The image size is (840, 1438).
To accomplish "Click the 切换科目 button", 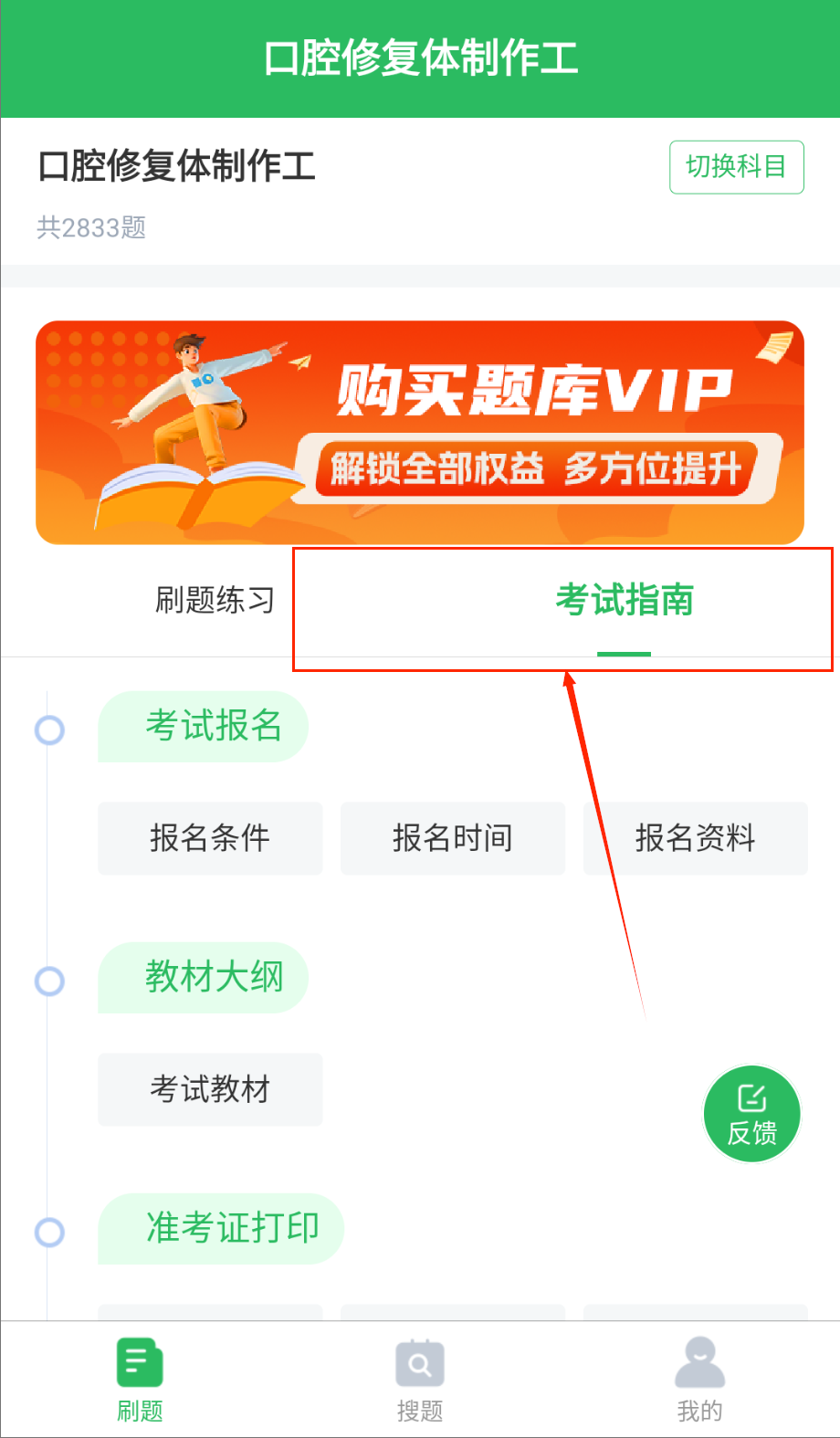I will point(737,167).
